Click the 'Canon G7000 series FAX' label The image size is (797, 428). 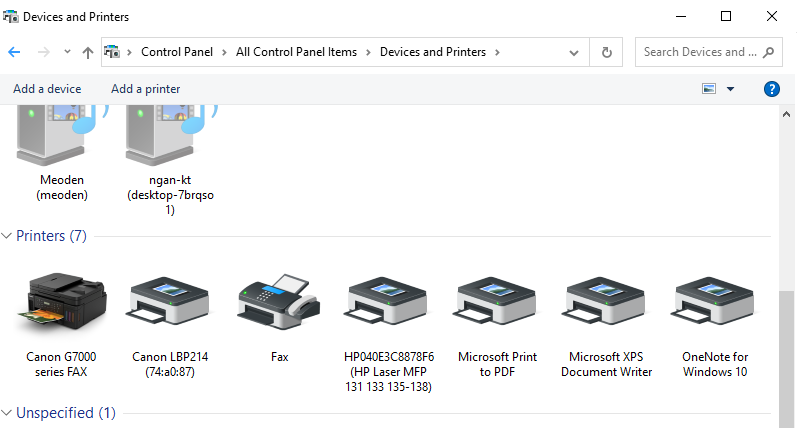(x=61, y=364)
